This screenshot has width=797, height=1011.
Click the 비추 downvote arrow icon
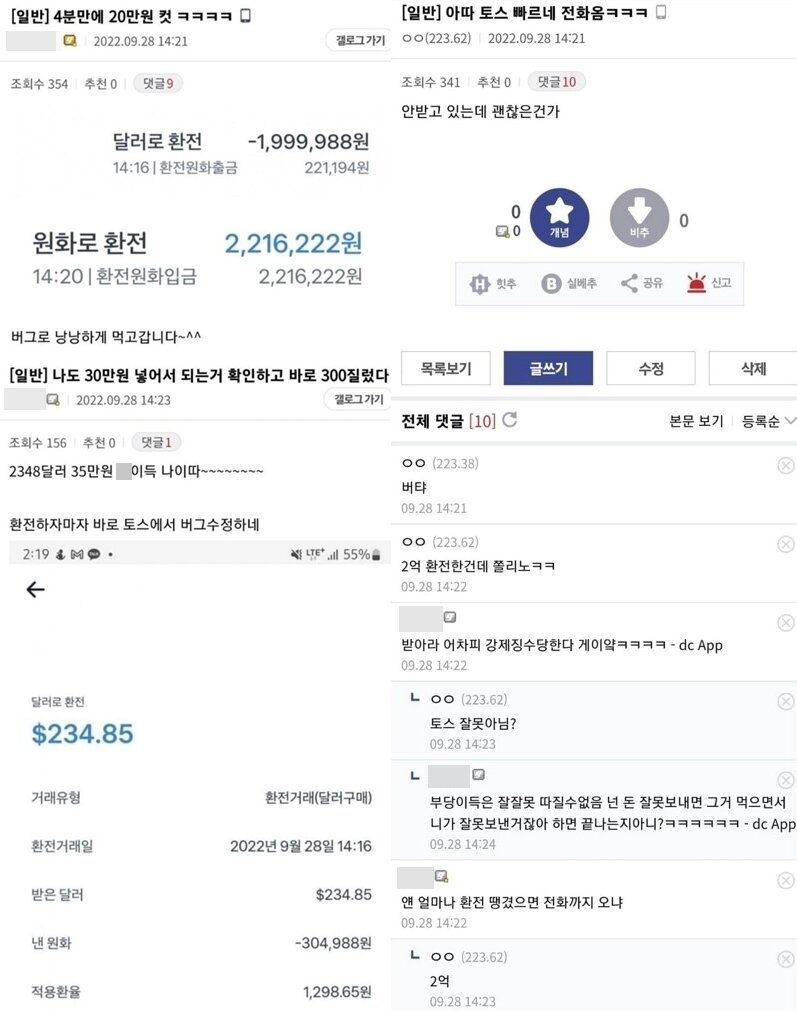(x=641, y=217)
